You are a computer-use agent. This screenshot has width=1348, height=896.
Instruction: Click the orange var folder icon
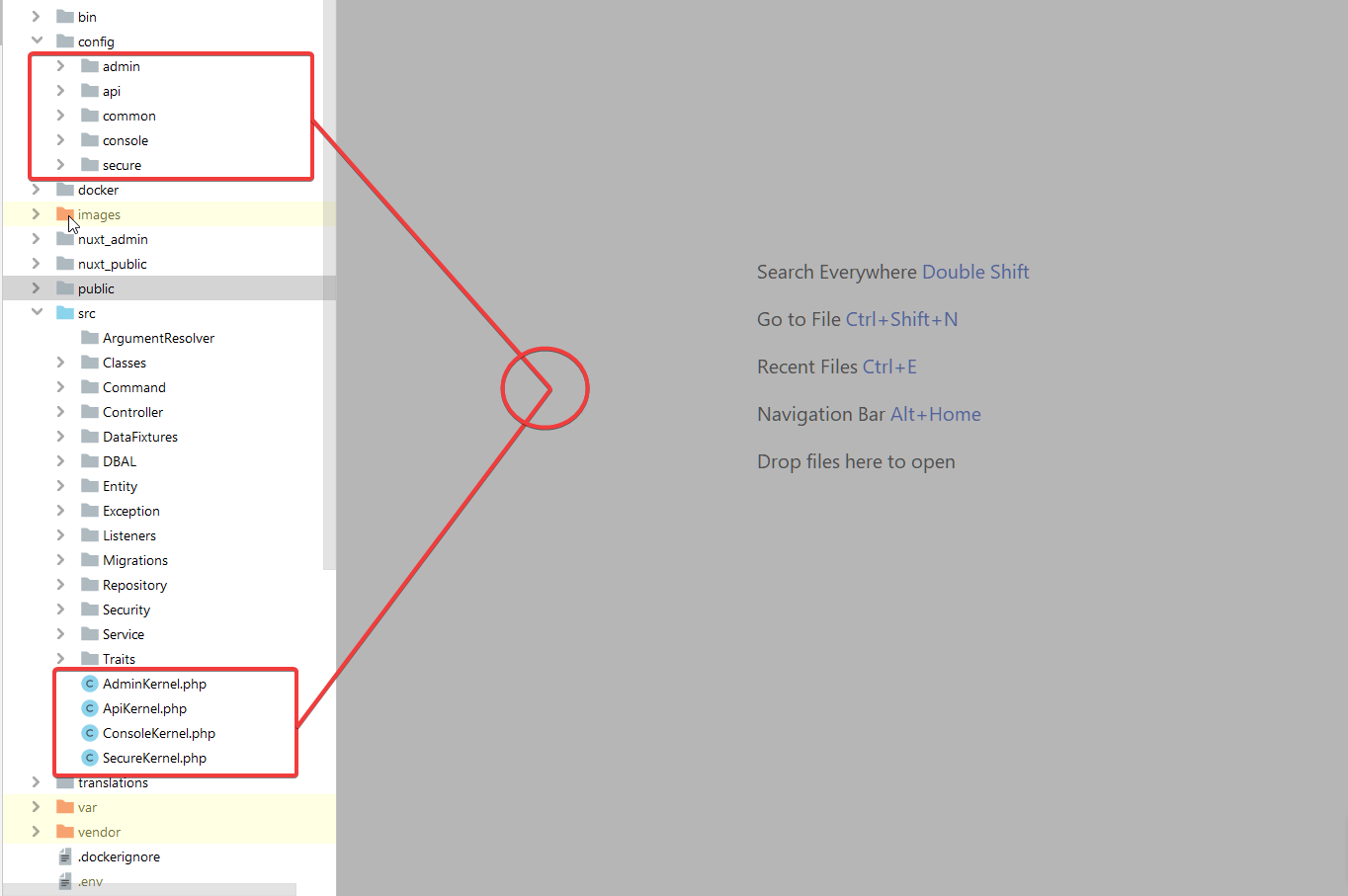point(65,807)
